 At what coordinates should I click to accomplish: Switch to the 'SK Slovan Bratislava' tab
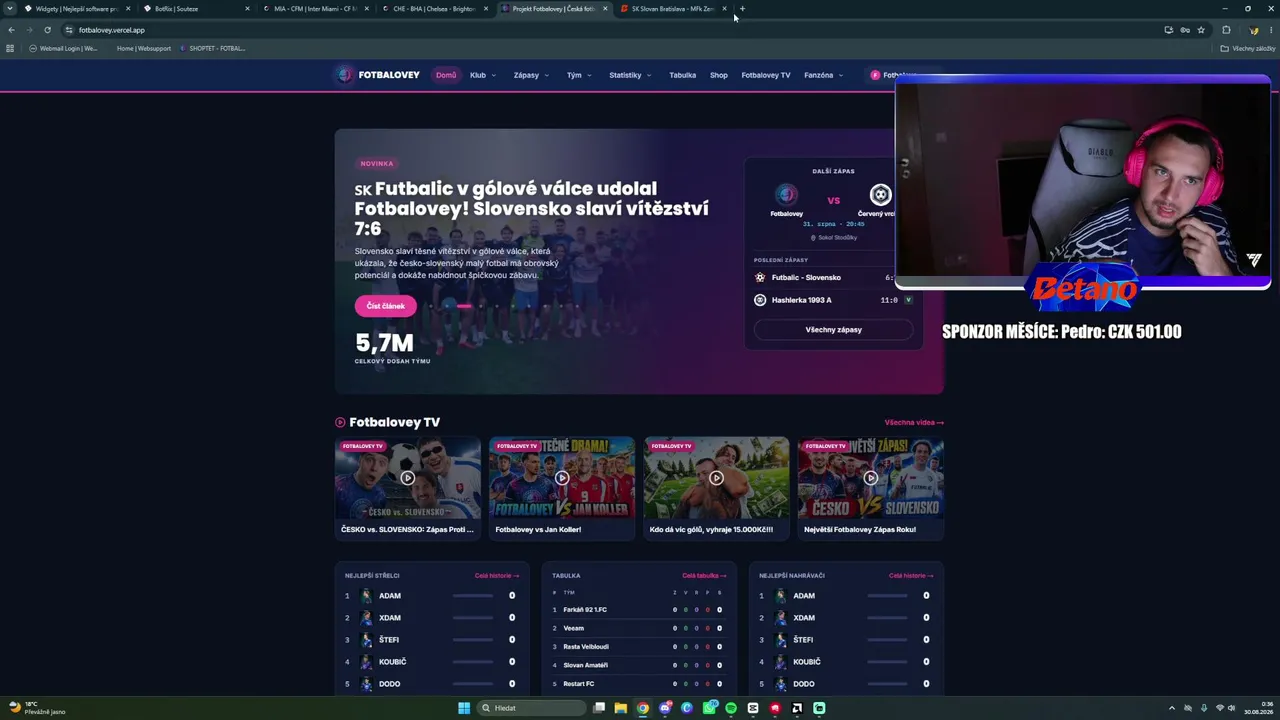(673, 9)
